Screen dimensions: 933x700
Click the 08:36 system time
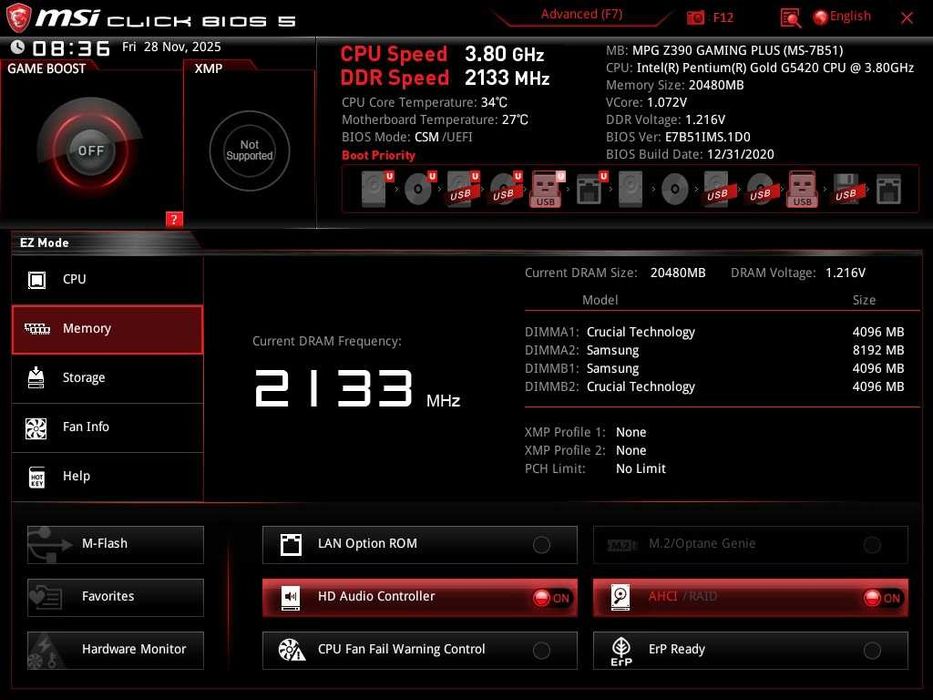click(x=71, y=48)
